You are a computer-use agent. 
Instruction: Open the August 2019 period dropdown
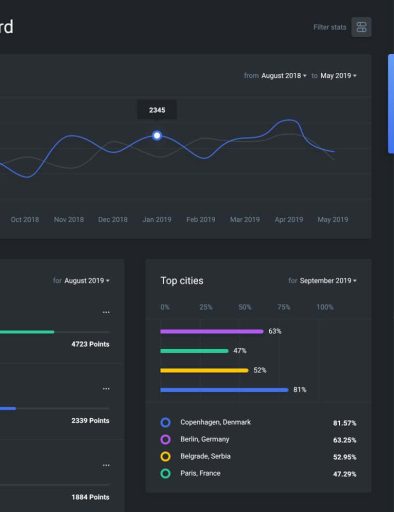pyautogui.click(x=87, y=281)
